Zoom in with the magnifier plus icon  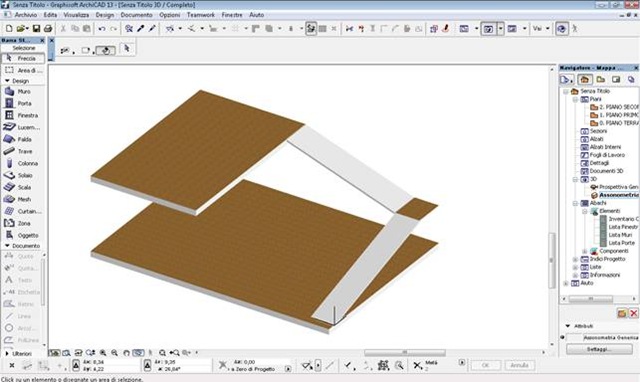[103, 353]
